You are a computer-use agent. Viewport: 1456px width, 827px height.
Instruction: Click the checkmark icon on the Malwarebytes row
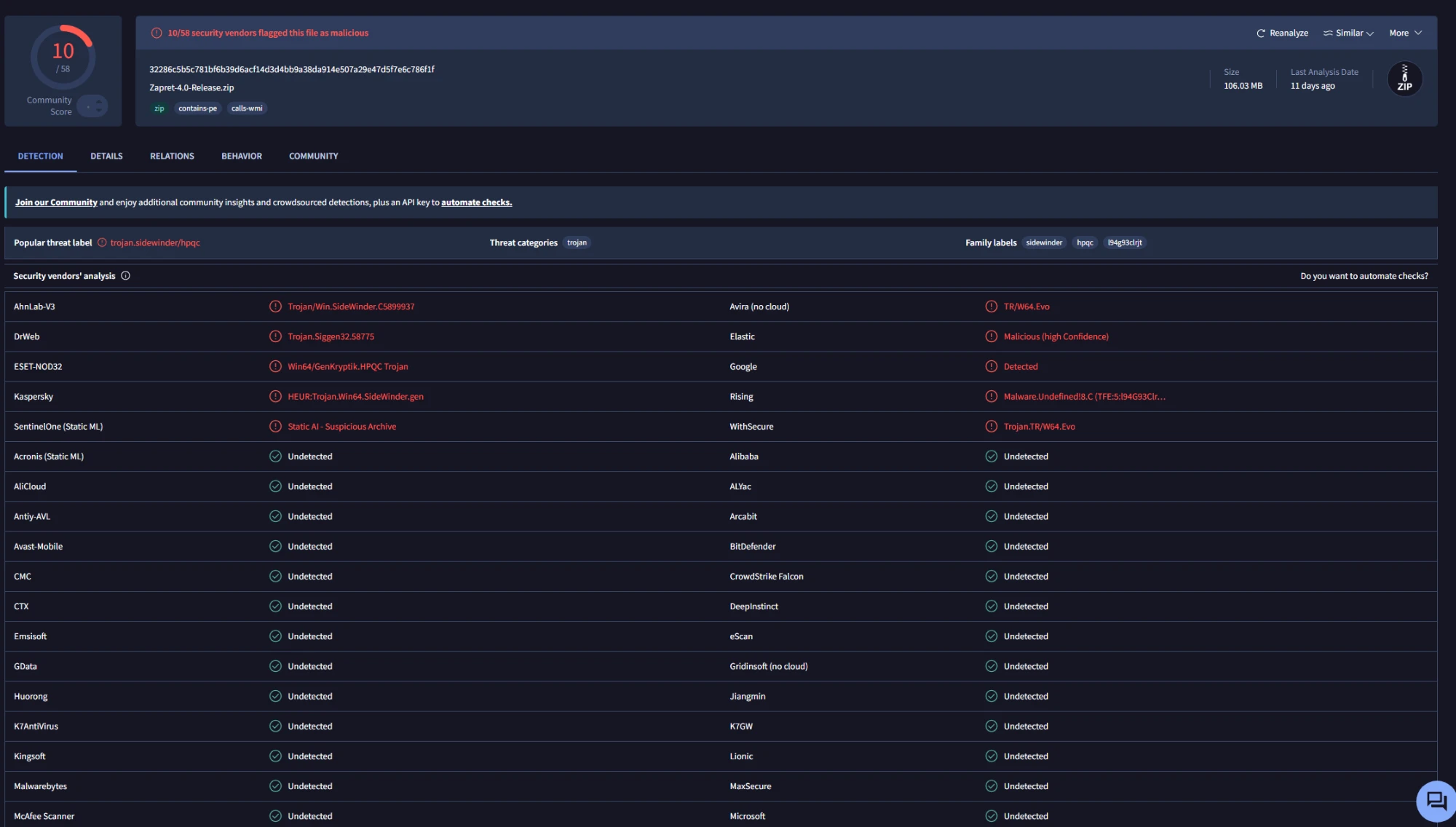tap(275, 786)
